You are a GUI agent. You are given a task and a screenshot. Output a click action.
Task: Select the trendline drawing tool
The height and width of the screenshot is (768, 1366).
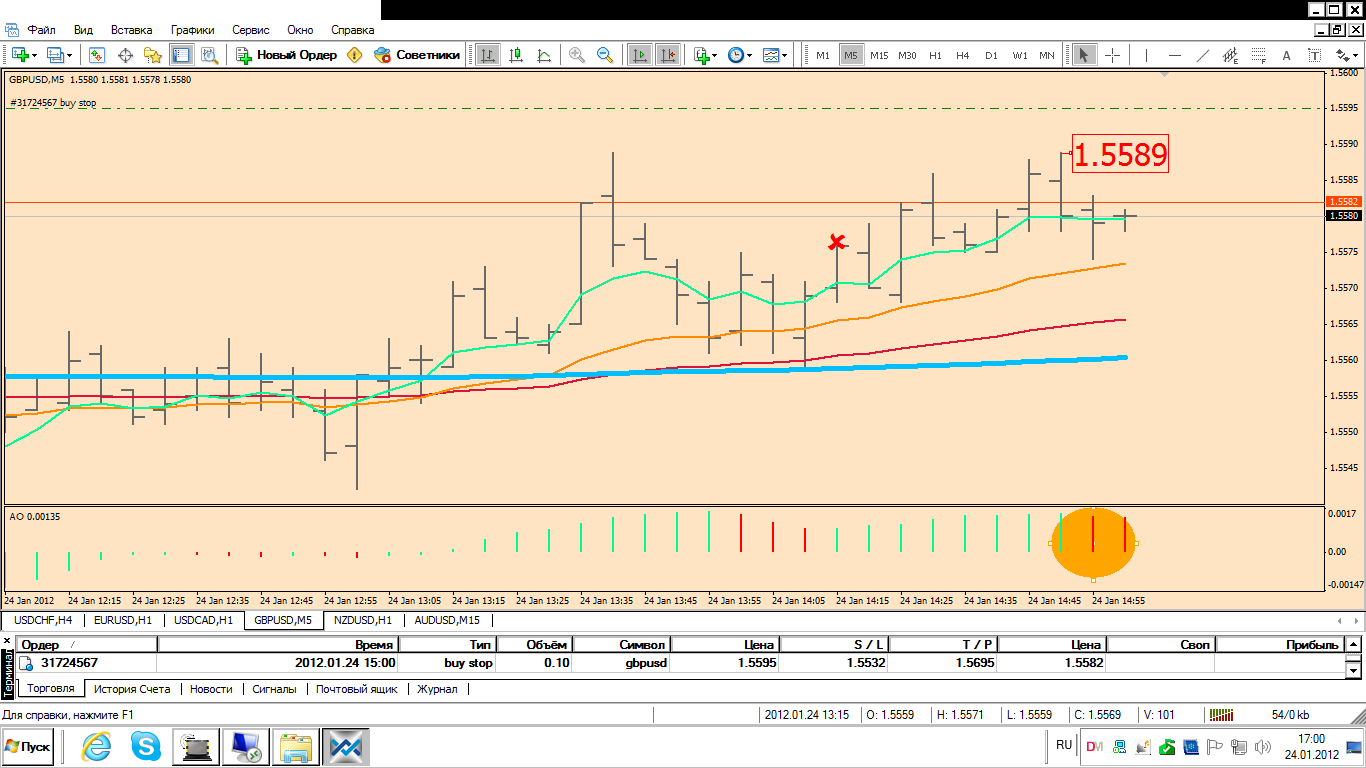click(x=1203, y=55)
